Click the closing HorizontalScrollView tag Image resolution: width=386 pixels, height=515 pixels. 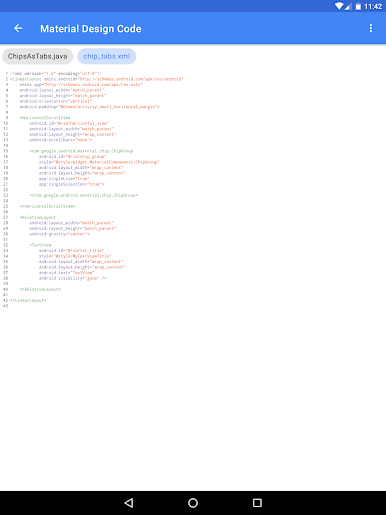(x=47, y=206)
